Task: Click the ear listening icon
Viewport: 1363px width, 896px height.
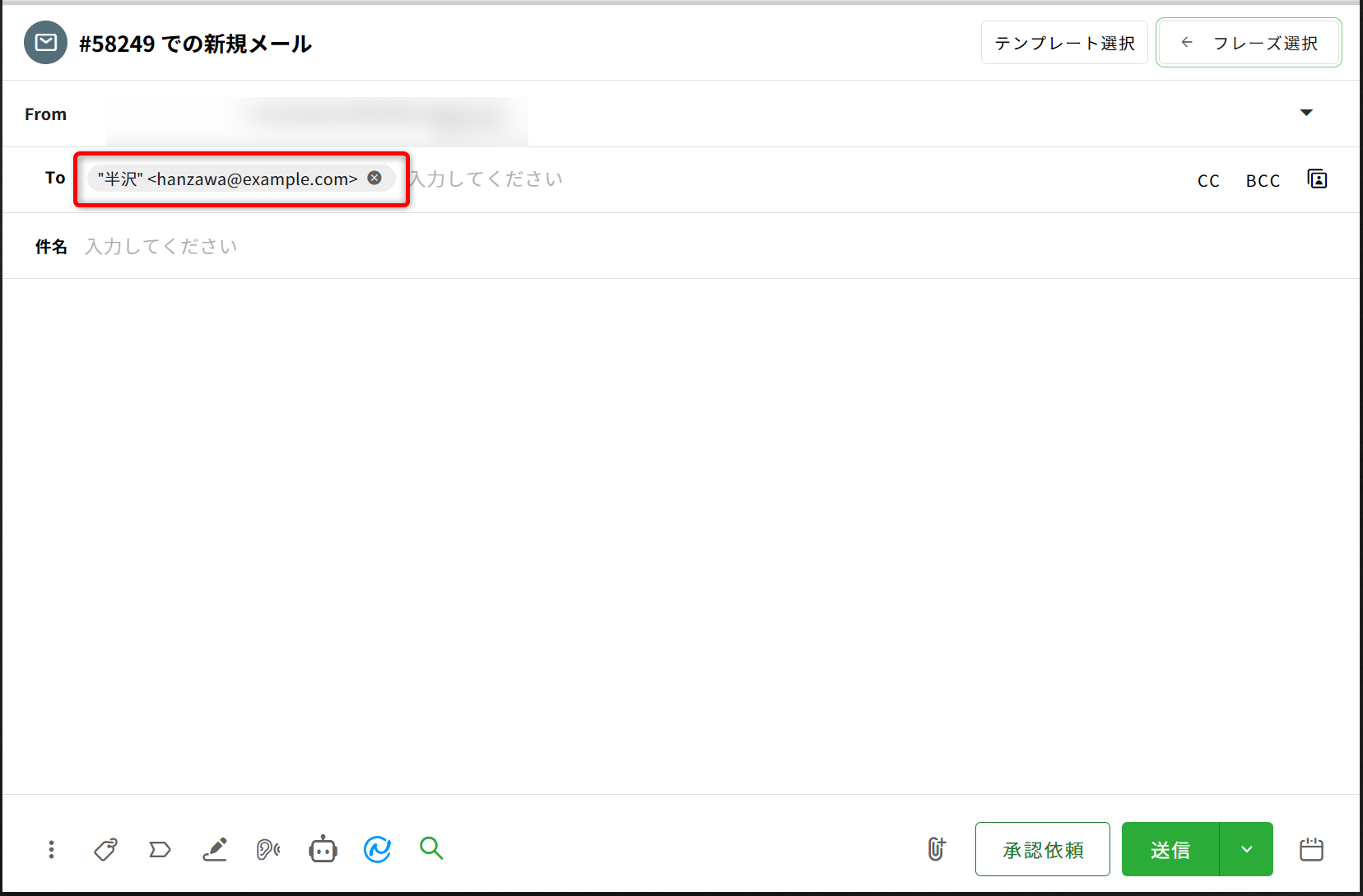Action: tap(268, 849)
